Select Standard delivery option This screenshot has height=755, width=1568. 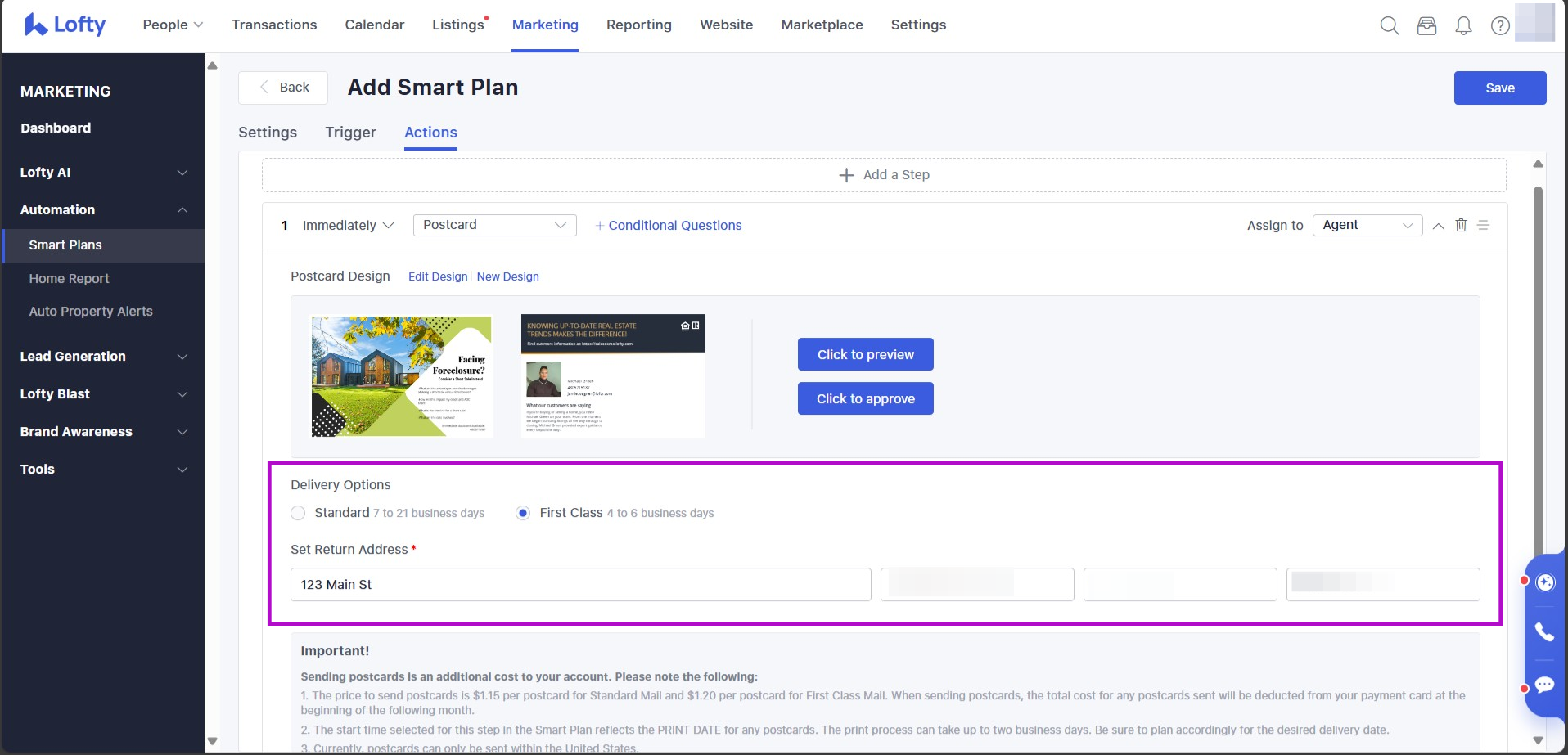tap(298, 513)
